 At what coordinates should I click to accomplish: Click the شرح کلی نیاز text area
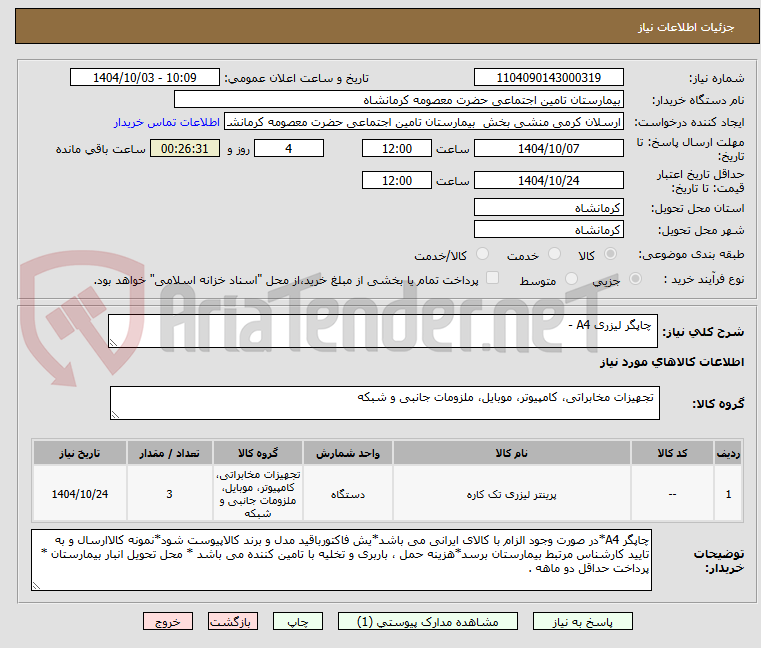(382, 331)
